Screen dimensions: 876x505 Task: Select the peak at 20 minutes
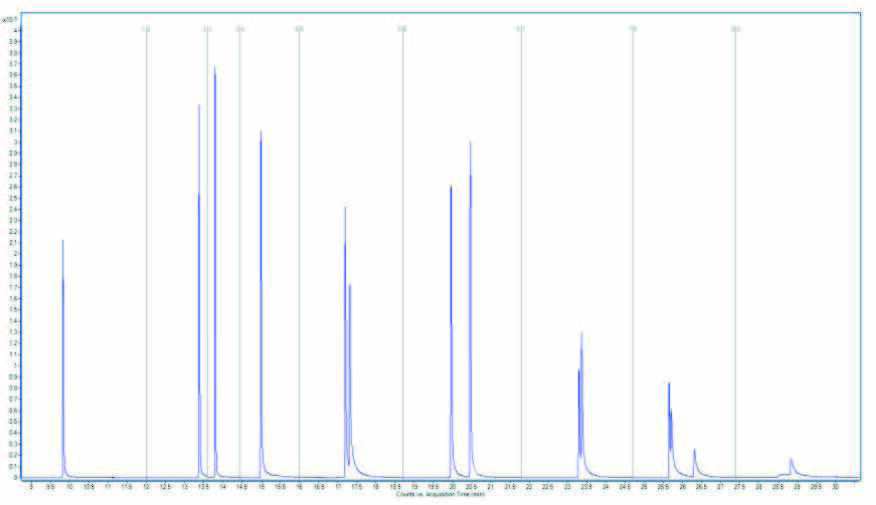451,330
